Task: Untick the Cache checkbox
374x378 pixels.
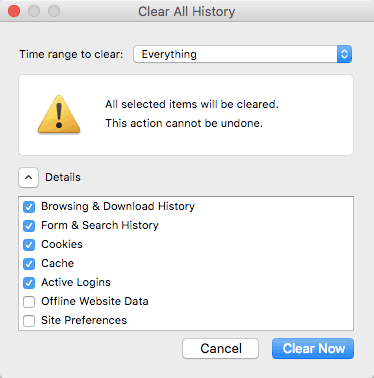Action: (x=29, y=264)
